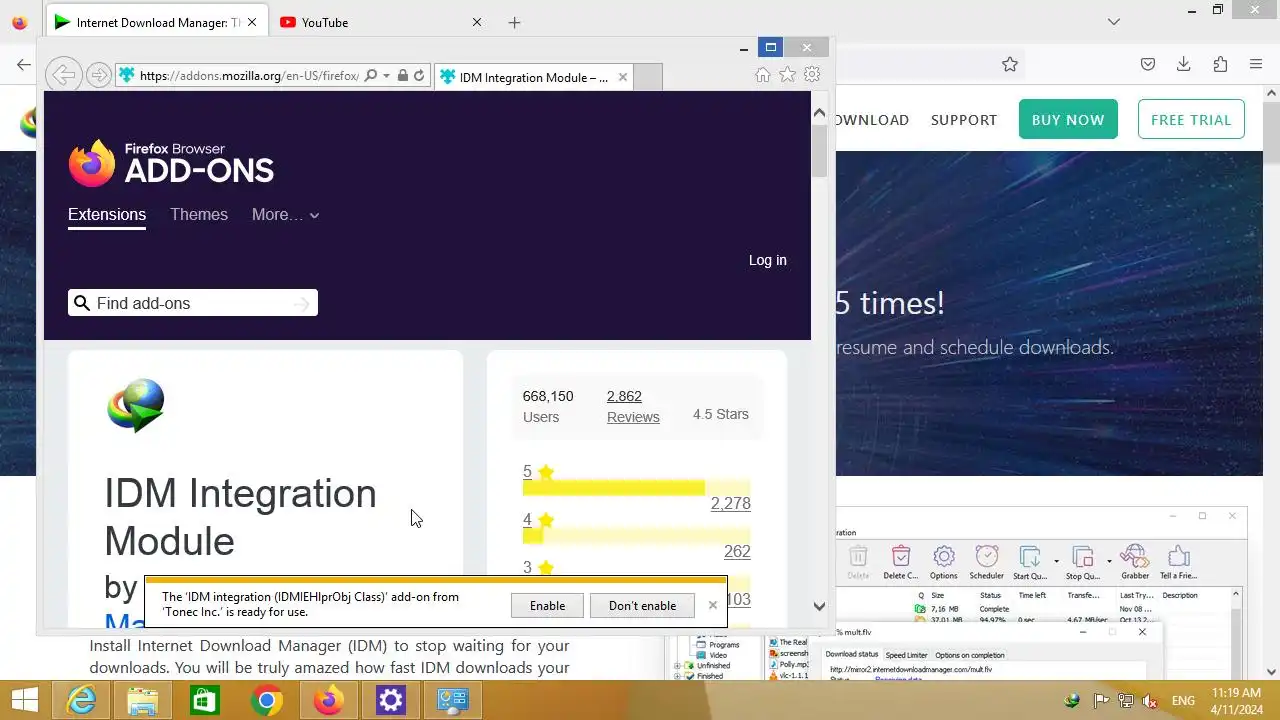
Task: Close the YouTube tab in Firefox
Action: (477, 22)
